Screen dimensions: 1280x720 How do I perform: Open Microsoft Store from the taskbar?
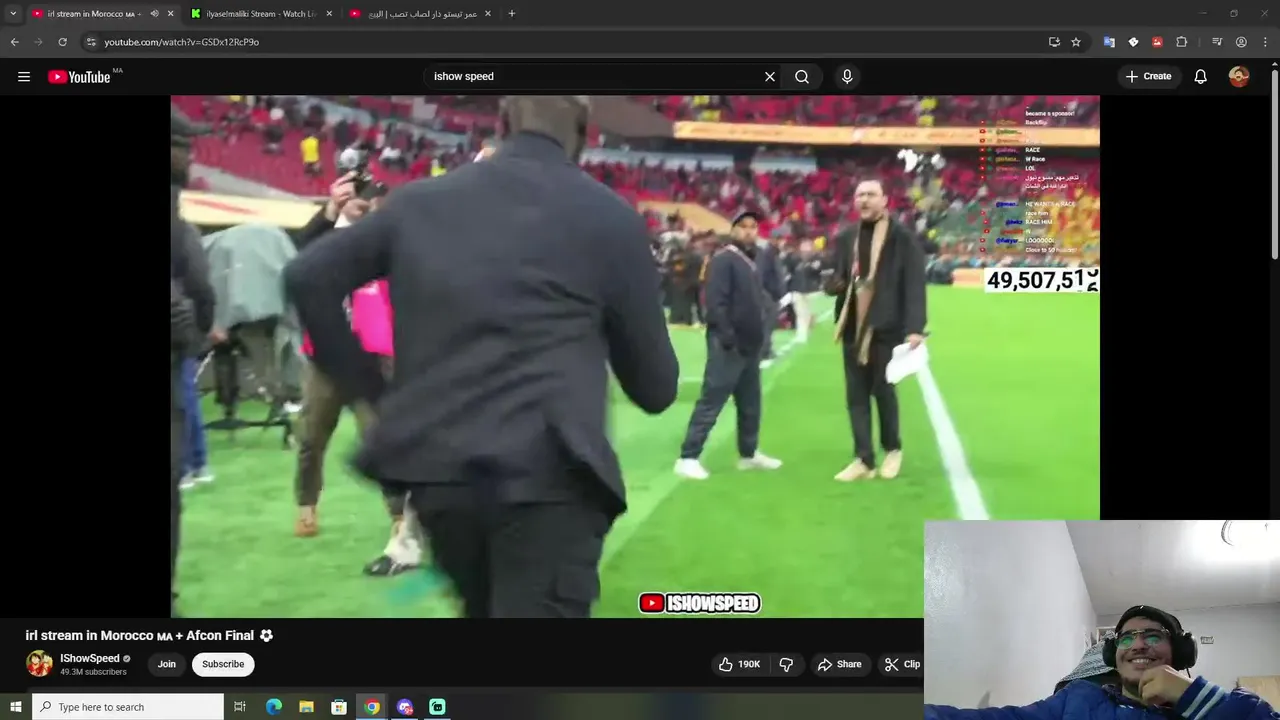click(x=339, y=707)
